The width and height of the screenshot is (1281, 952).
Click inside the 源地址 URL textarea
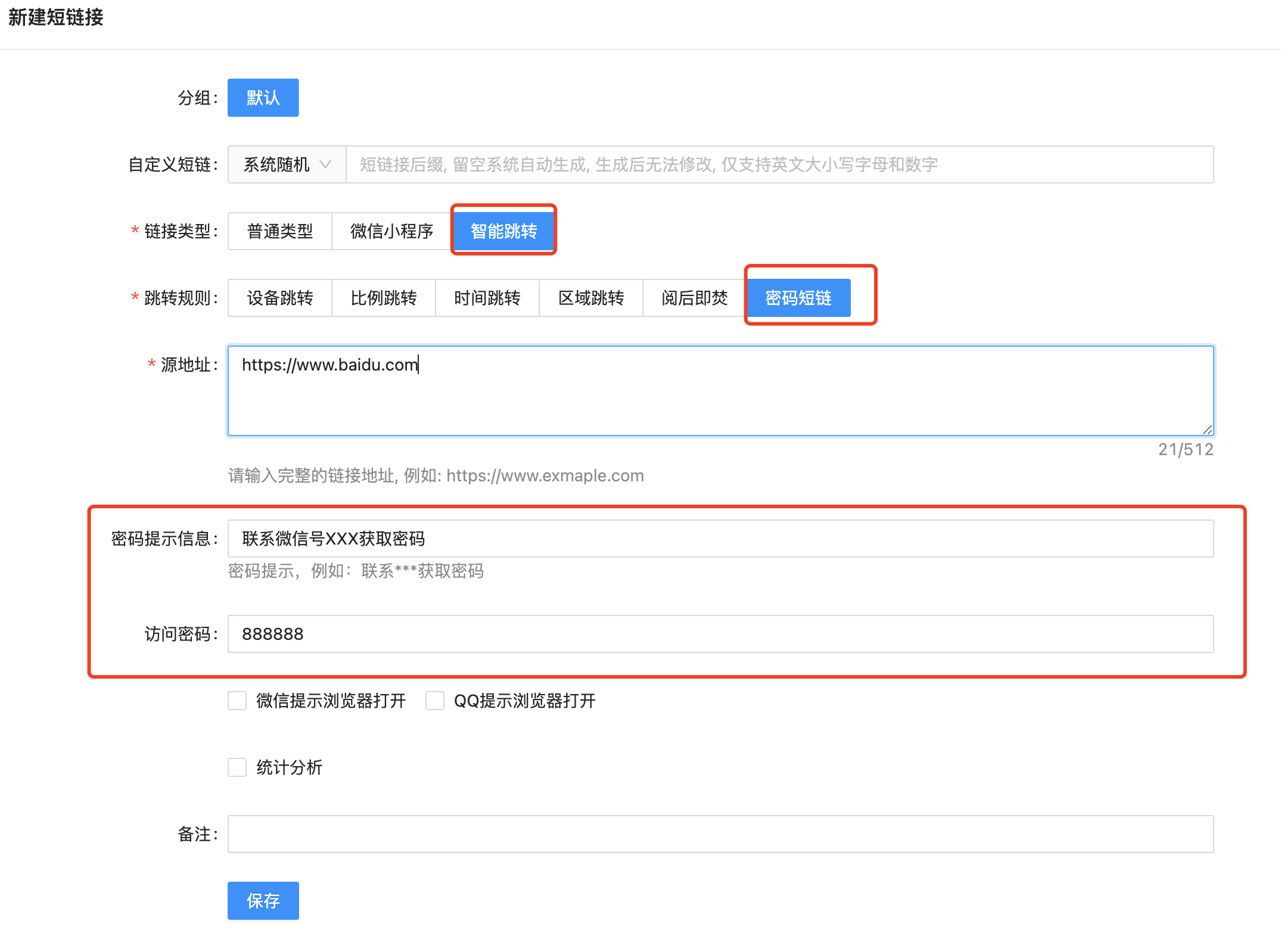(720, 391)
